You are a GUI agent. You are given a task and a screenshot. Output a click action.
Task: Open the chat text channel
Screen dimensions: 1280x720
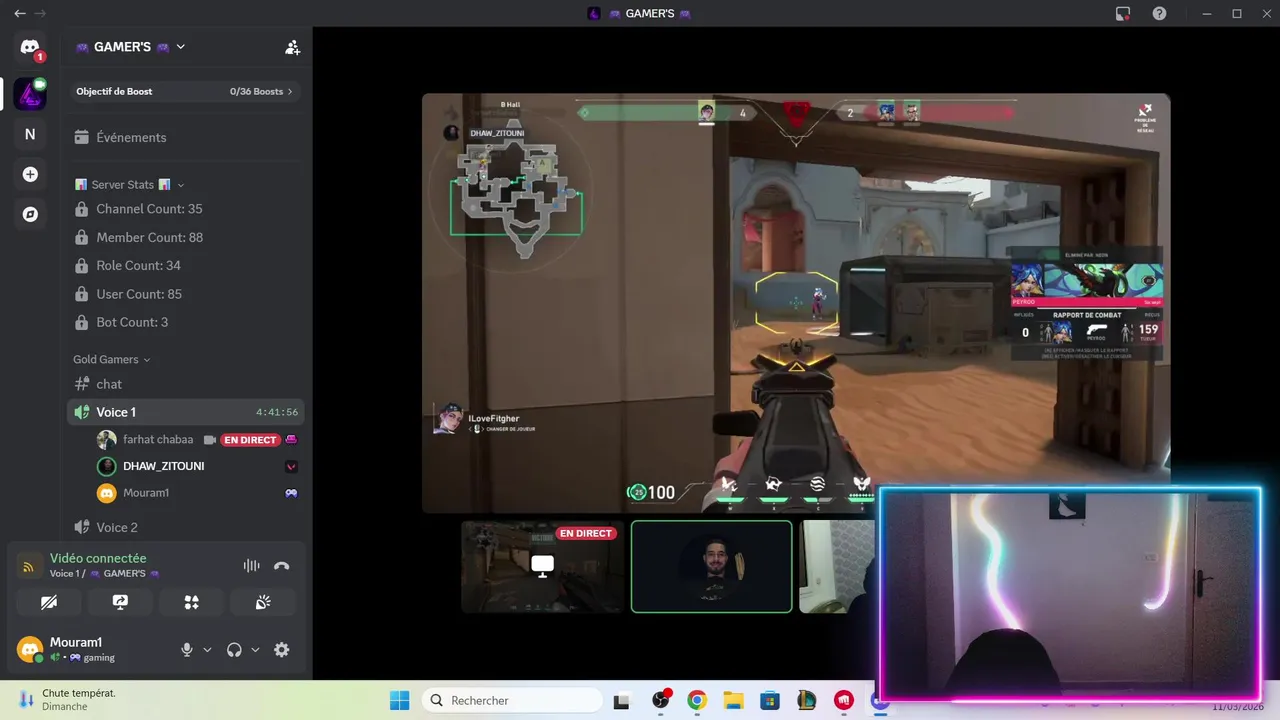point(185,384)
